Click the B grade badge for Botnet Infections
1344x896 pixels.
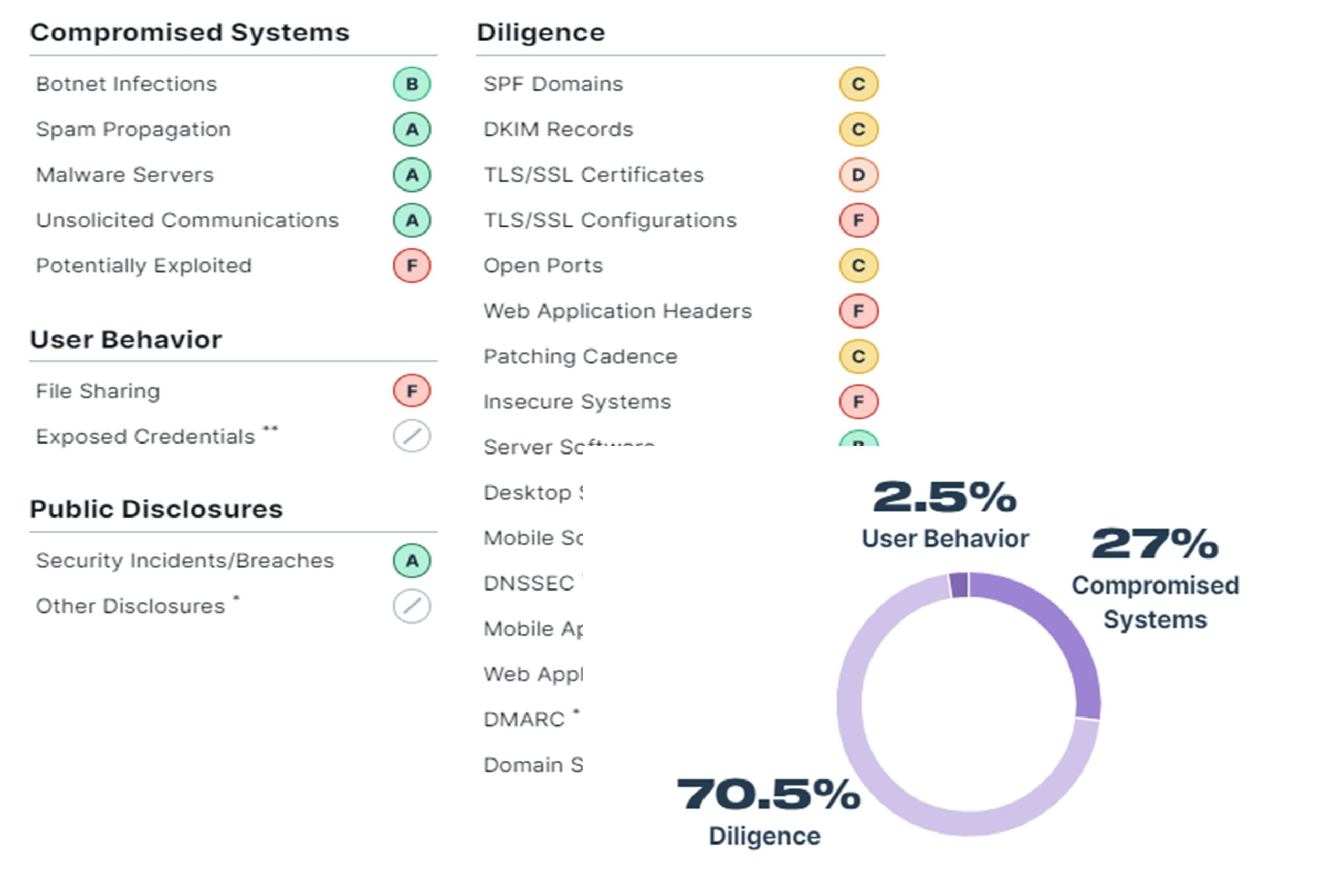pyautogui.click(x=412, y=84)
